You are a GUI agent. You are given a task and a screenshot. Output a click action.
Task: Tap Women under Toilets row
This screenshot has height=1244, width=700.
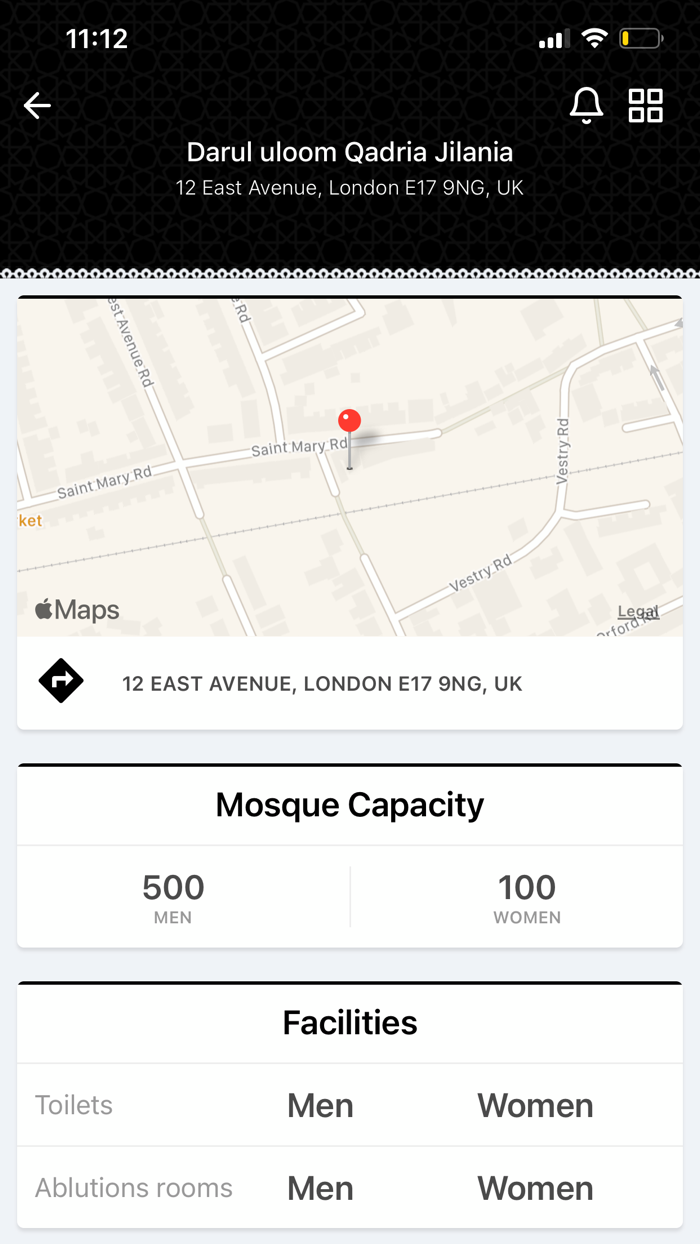tap(535, 1105)
